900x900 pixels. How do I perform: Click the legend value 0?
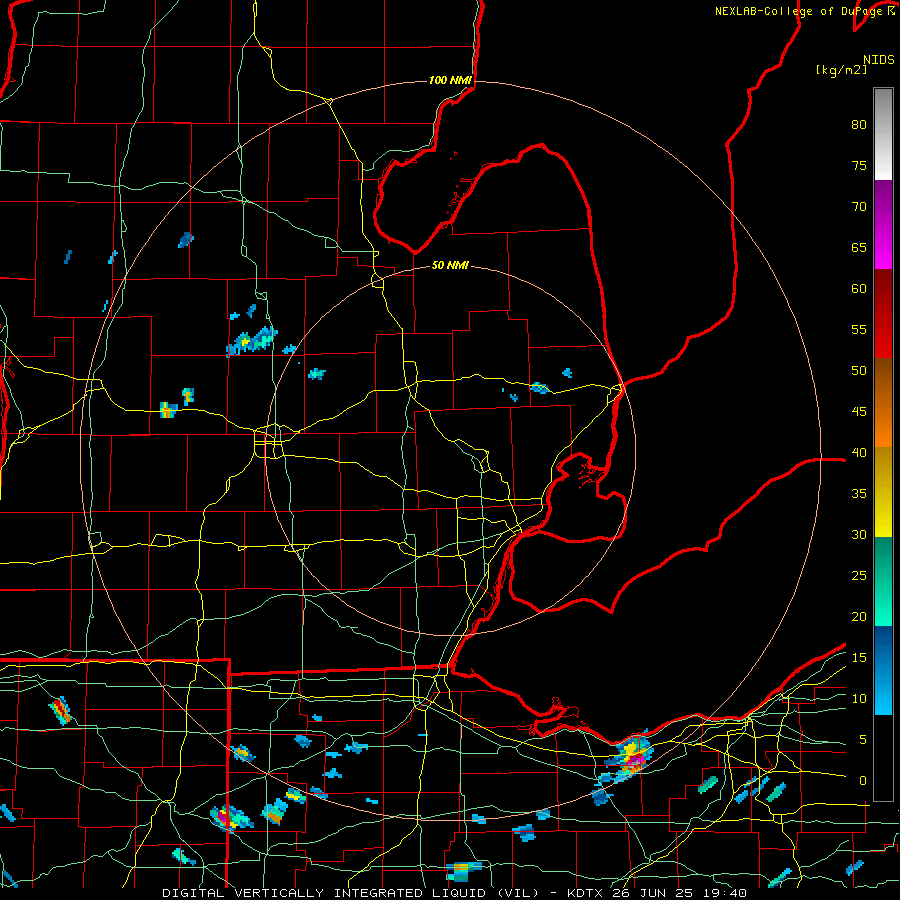coord(863,781)
